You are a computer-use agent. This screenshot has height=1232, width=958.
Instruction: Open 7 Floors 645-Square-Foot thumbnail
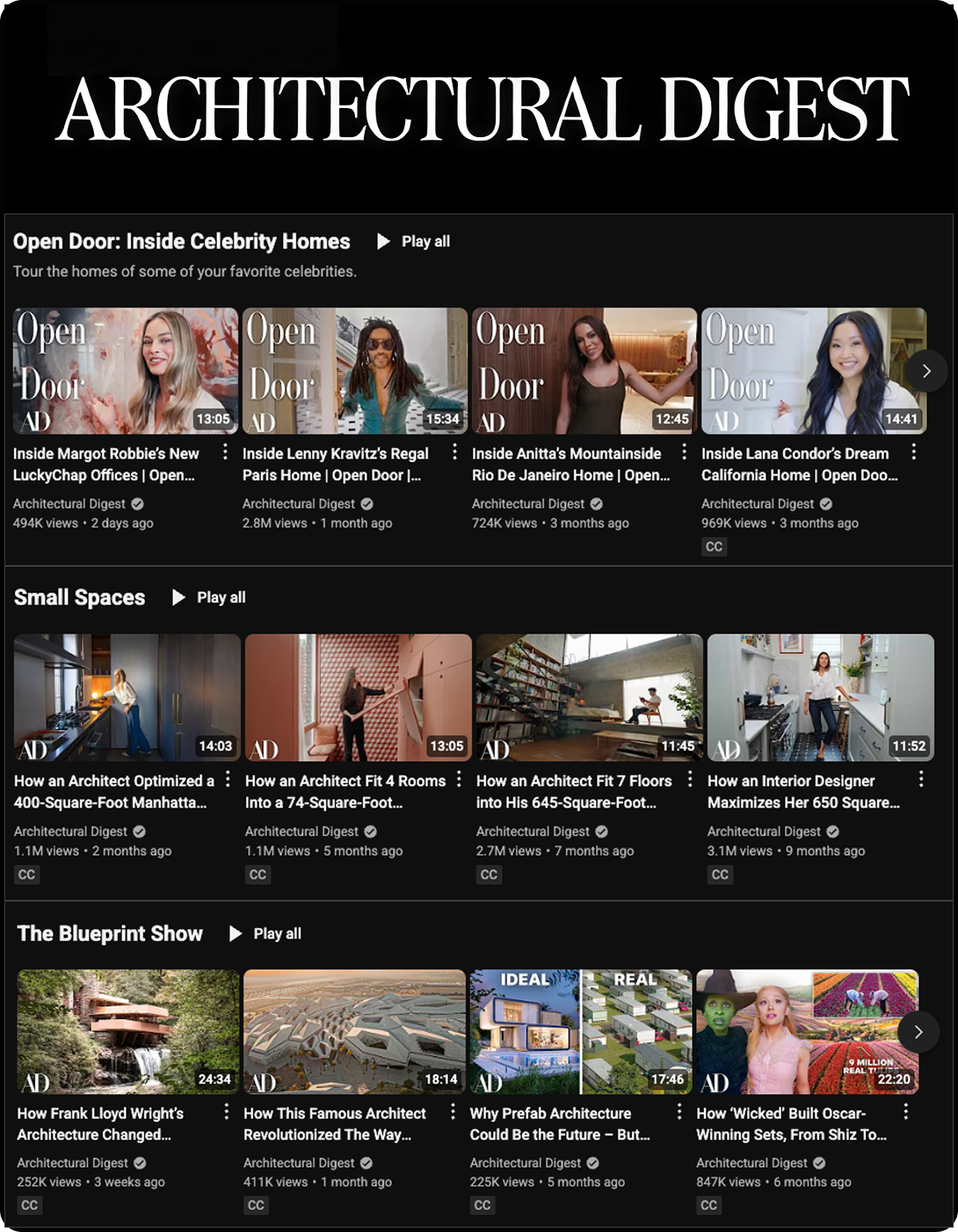[x=590, y=698]
